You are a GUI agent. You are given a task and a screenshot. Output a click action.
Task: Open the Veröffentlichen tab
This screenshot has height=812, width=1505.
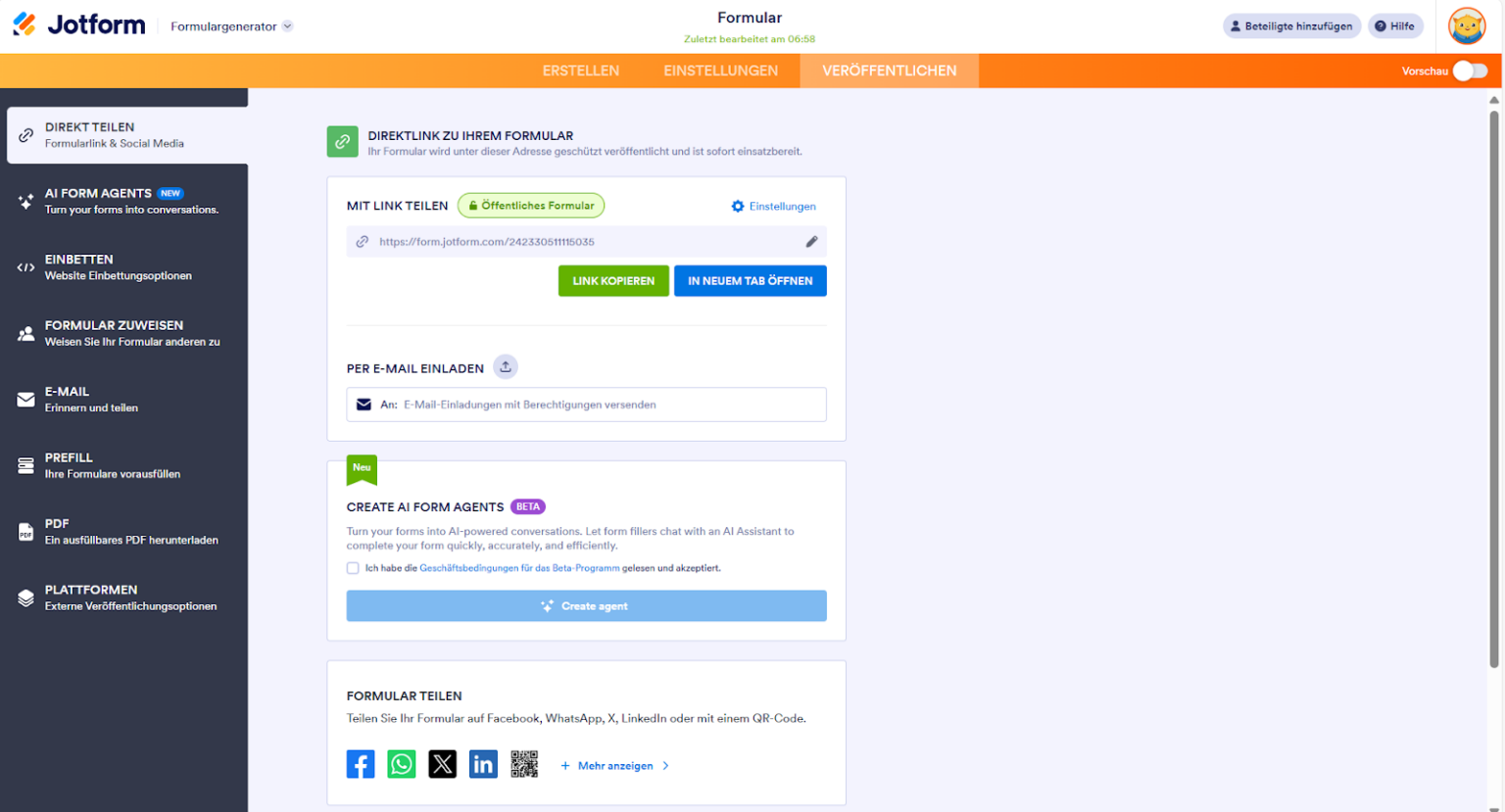tap(888, 70)
